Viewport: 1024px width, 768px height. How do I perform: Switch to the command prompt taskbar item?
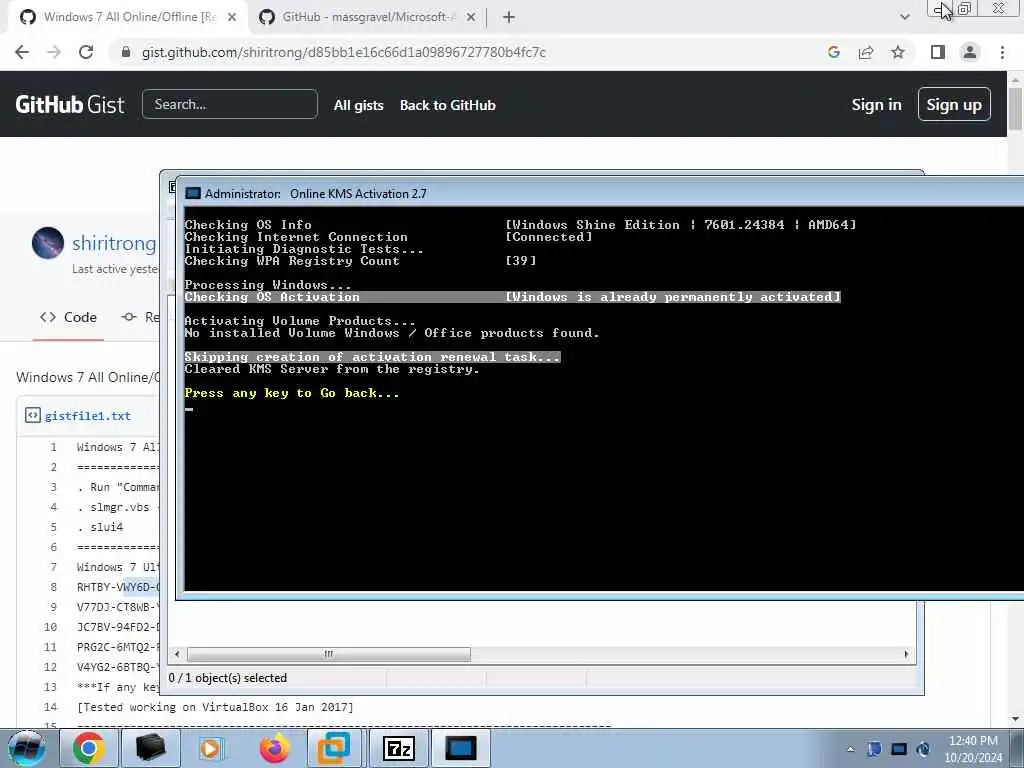click(461, 748)
